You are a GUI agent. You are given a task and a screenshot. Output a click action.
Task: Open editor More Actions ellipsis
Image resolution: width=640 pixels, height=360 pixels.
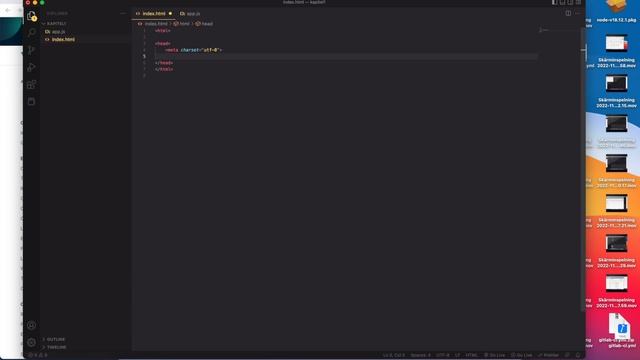pyautogui.click(x=578, y=13)
